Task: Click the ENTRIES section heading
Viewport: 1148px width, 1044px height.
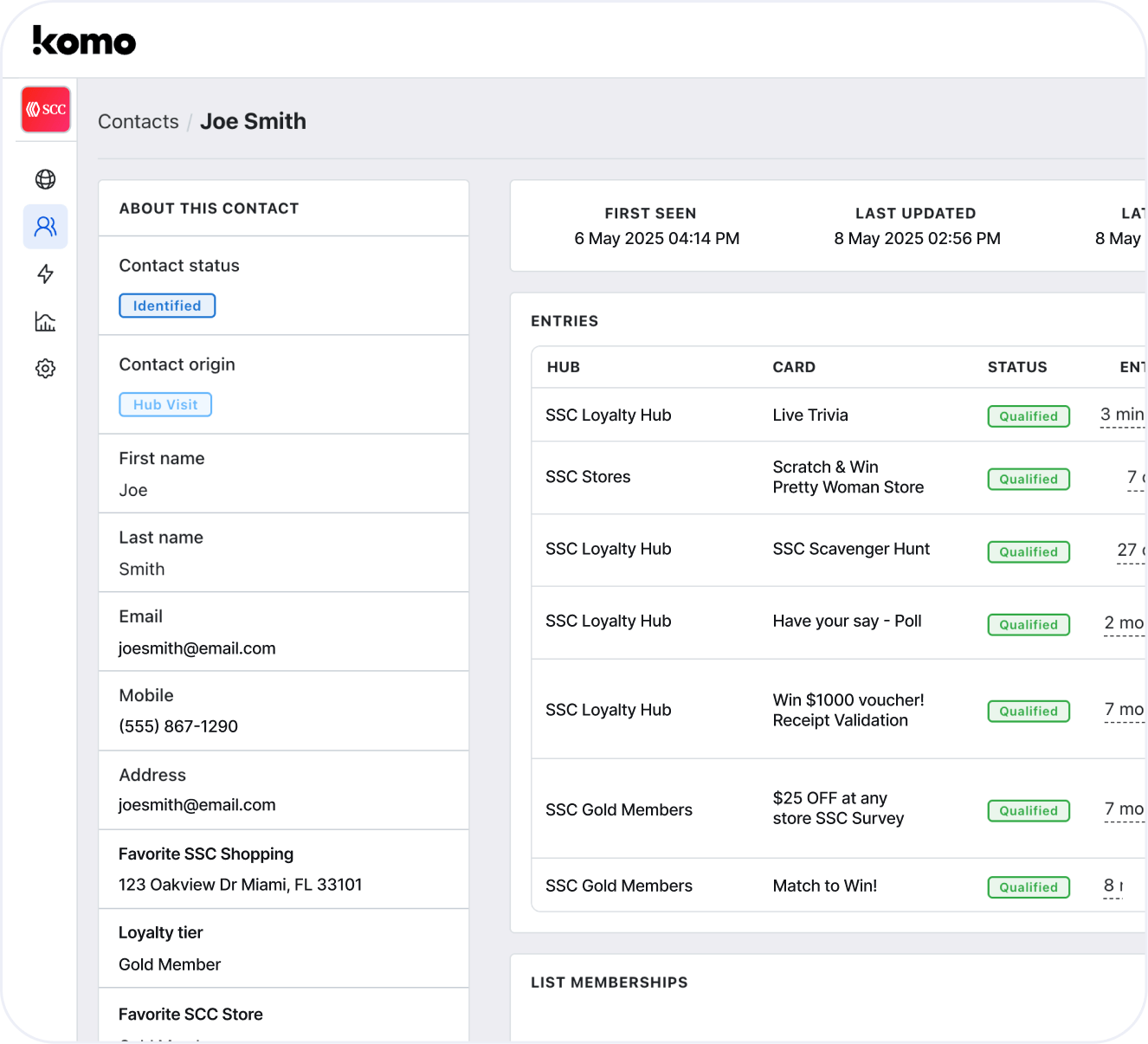Action: (564, 321)
